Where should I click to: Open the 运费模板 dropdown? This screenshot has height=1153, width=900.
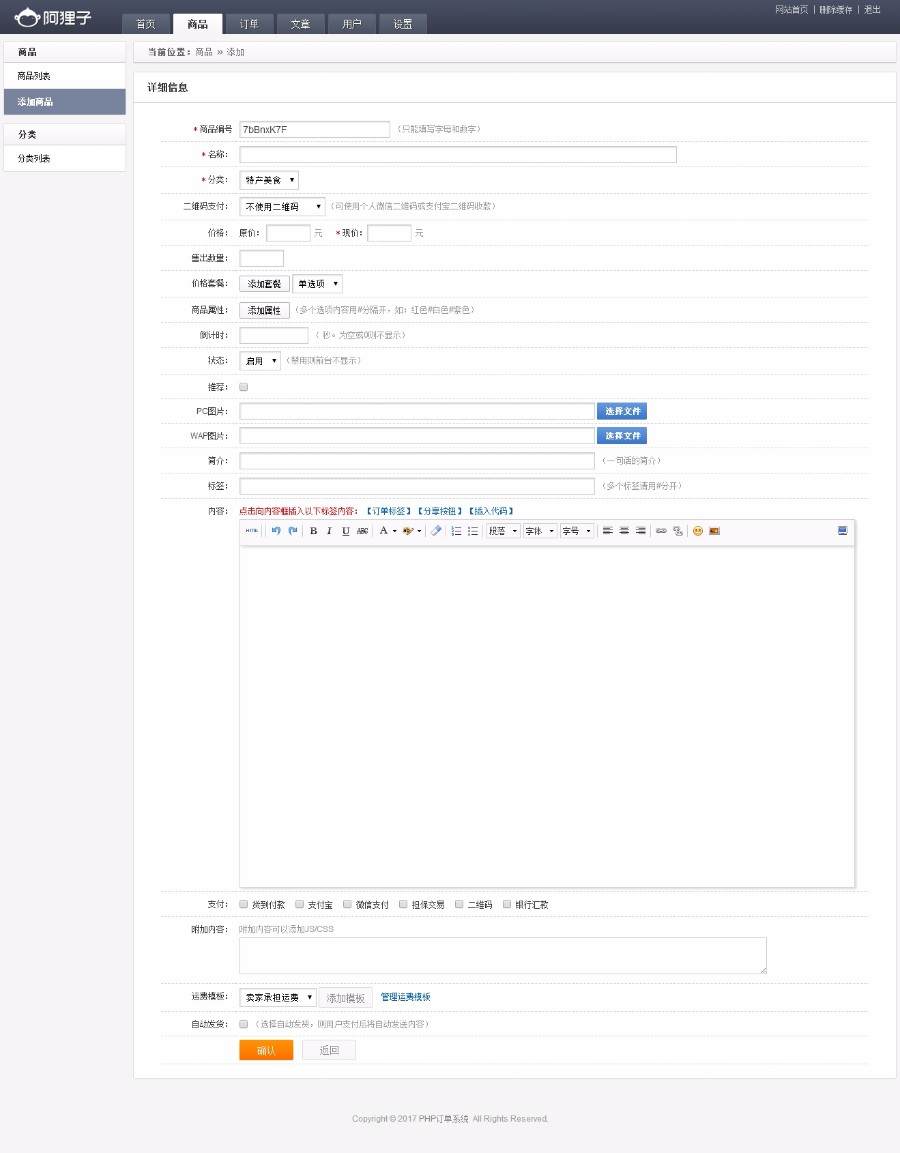[278, 997]
